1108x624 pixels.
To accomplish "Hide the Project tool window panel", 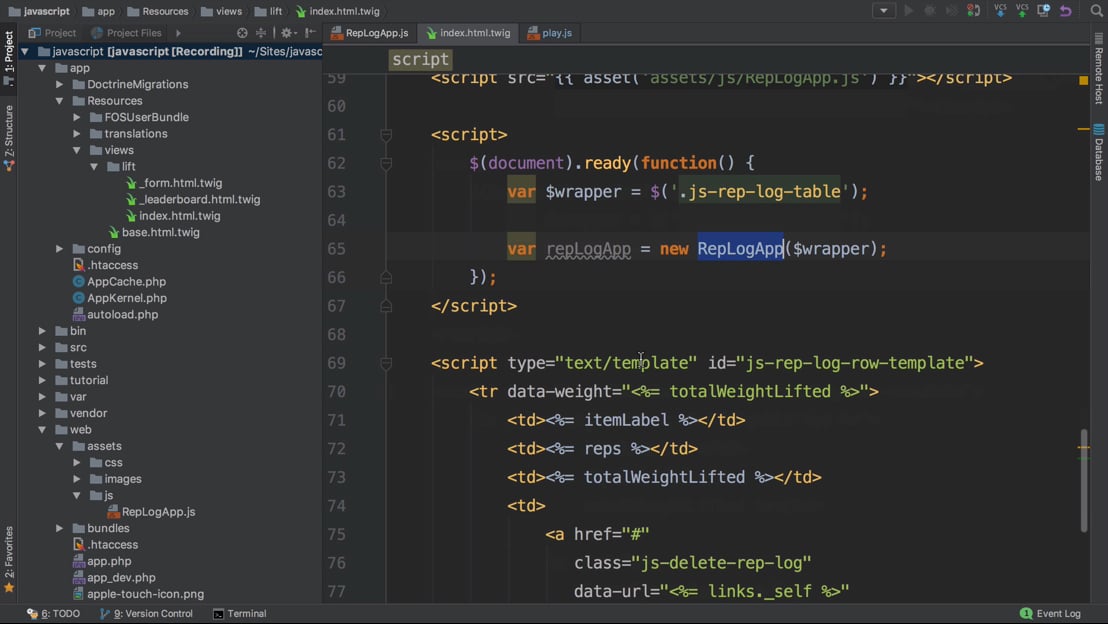I will click(x=311, y=33).
